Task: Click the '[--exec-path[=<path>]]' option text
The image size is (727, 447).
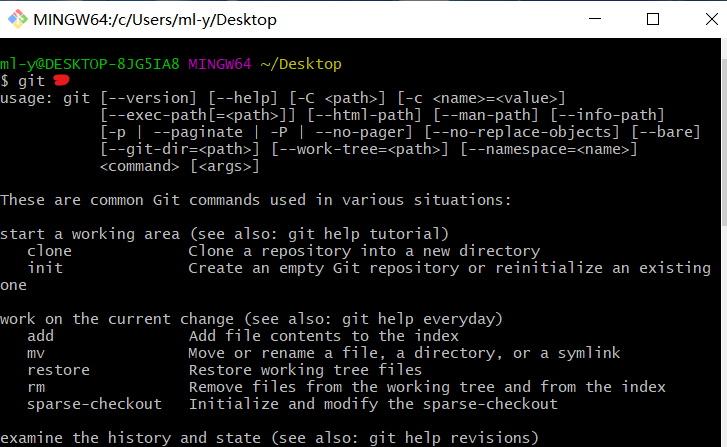Action: coord(198,115)
